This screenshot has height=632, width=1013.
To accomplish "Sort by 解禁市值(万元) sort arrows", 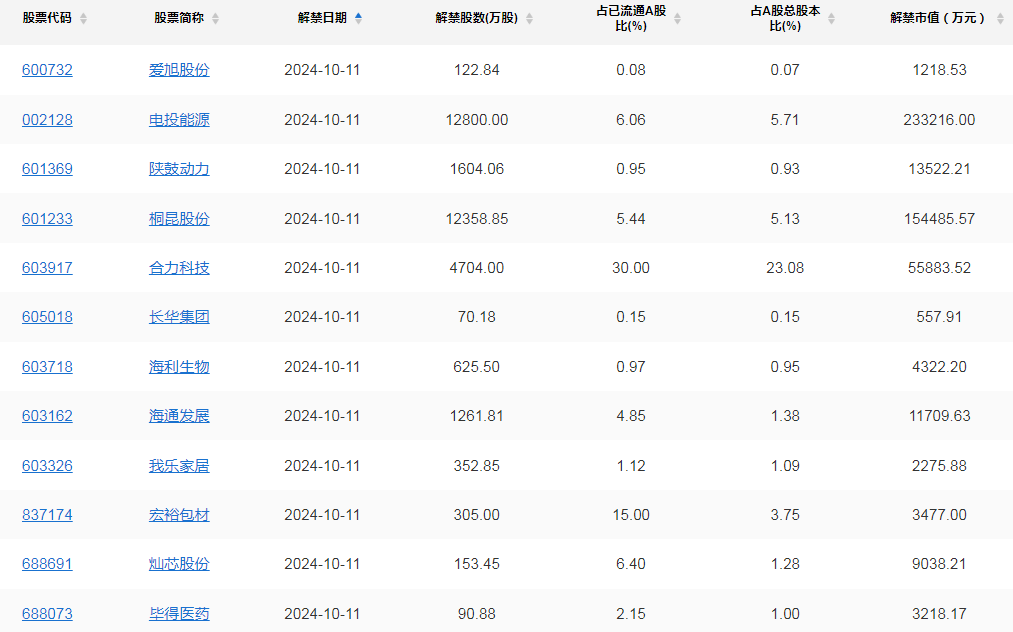I will 1000,19.
